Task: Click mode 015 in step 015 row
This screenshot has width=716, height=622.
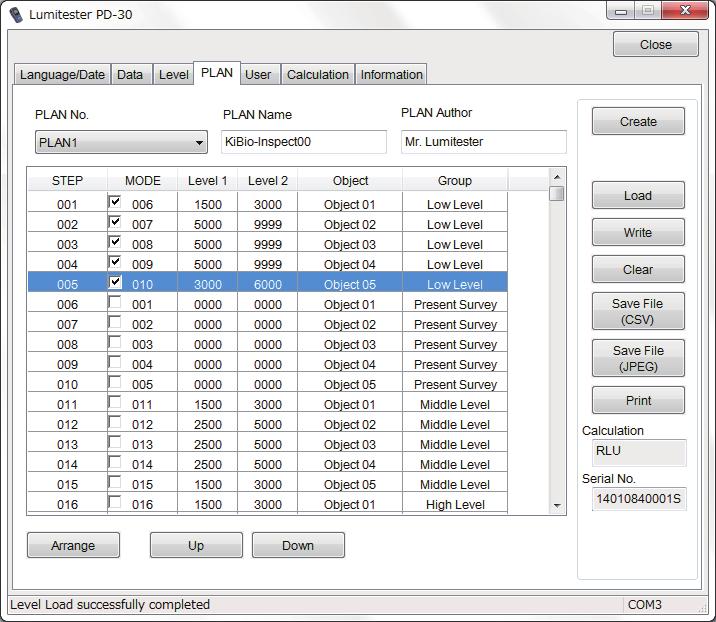Action: click(x=142, y=485)
